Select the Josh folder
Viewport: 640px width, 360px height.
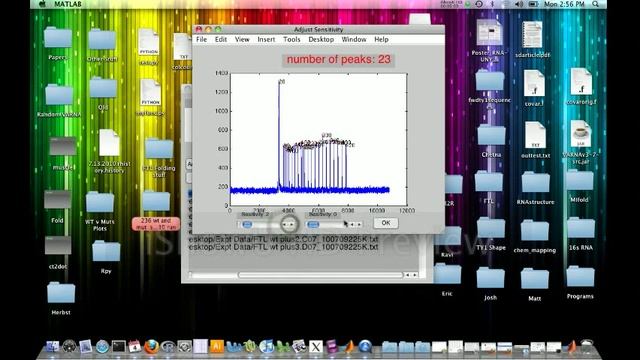coord(491,278)
